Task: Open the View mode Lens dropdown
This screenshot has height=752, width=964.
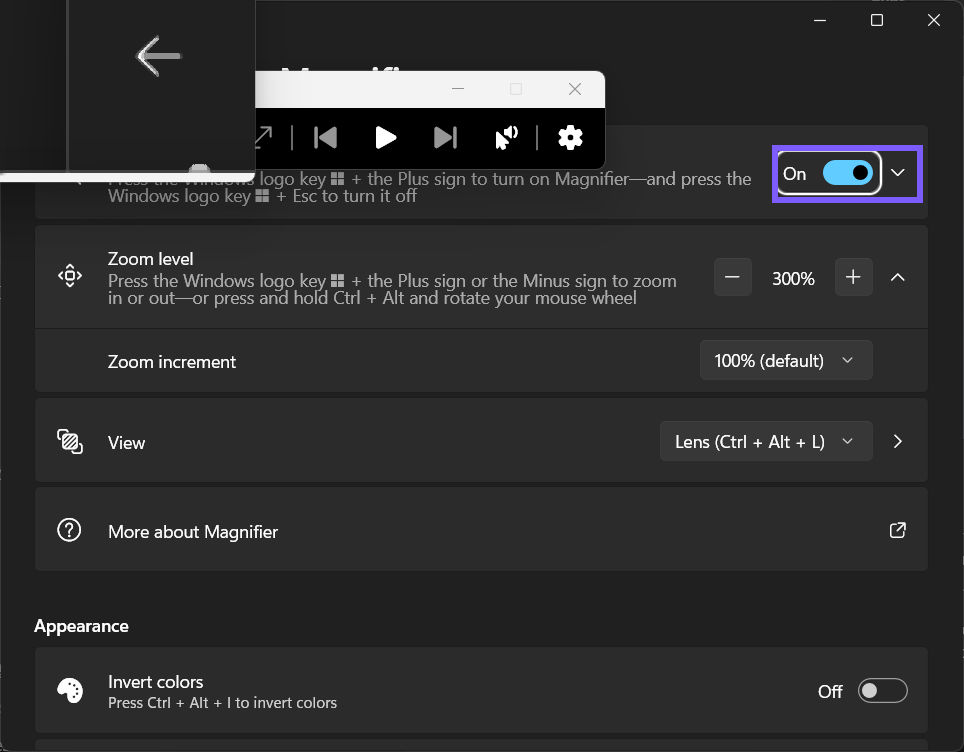Action: (x=766, y=441)
